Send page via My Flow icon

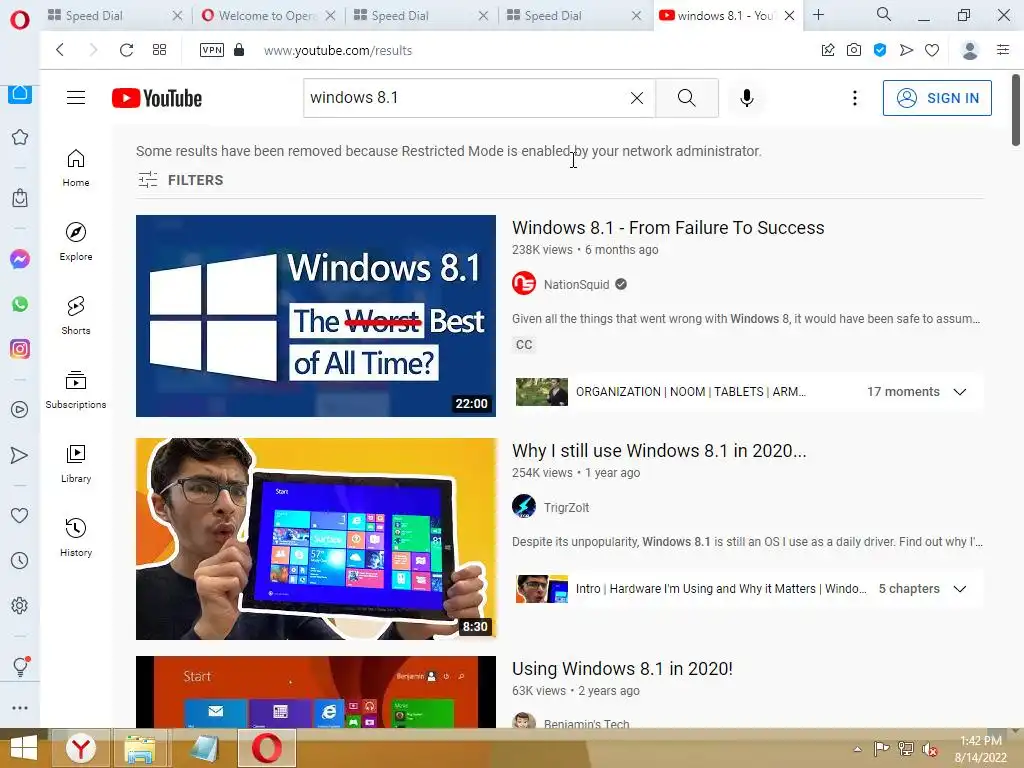906,50
